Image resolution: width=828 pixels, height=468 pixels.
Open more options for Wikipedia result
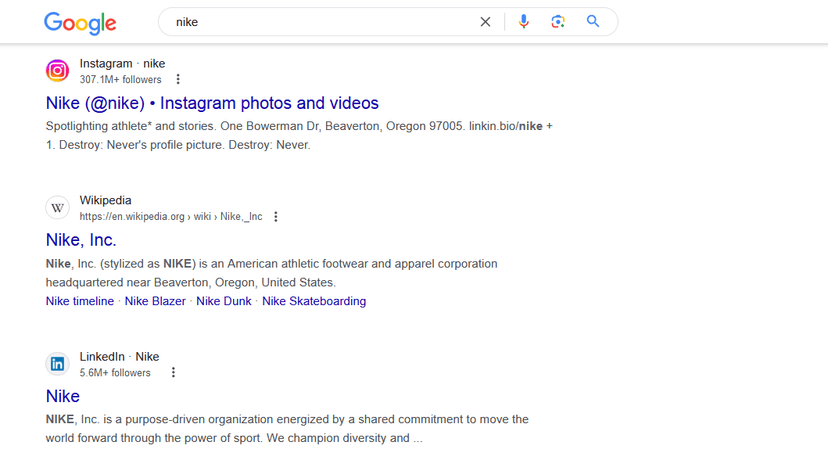tap(276, 217)
